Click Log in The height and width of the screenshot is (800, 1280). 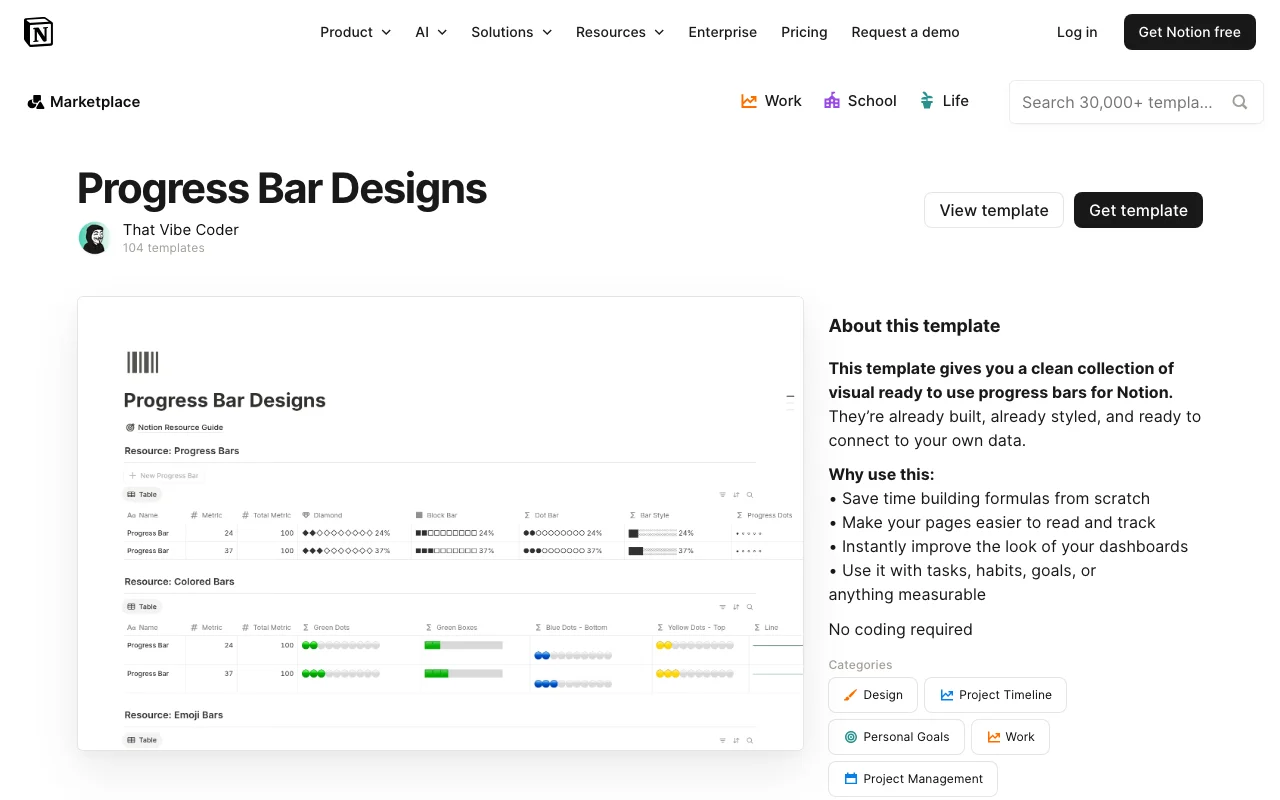[x=1077, y=32]
